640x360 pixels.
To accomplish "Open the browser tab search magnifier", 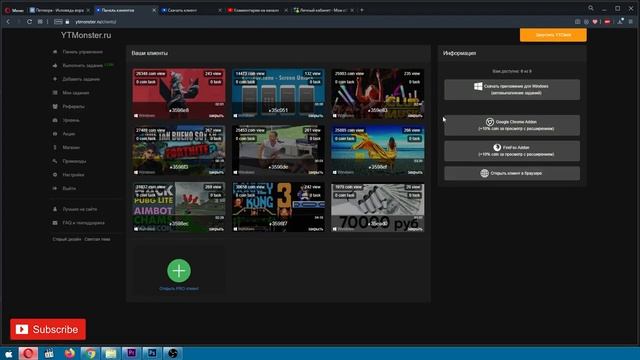I will click(x=591, y=8).
